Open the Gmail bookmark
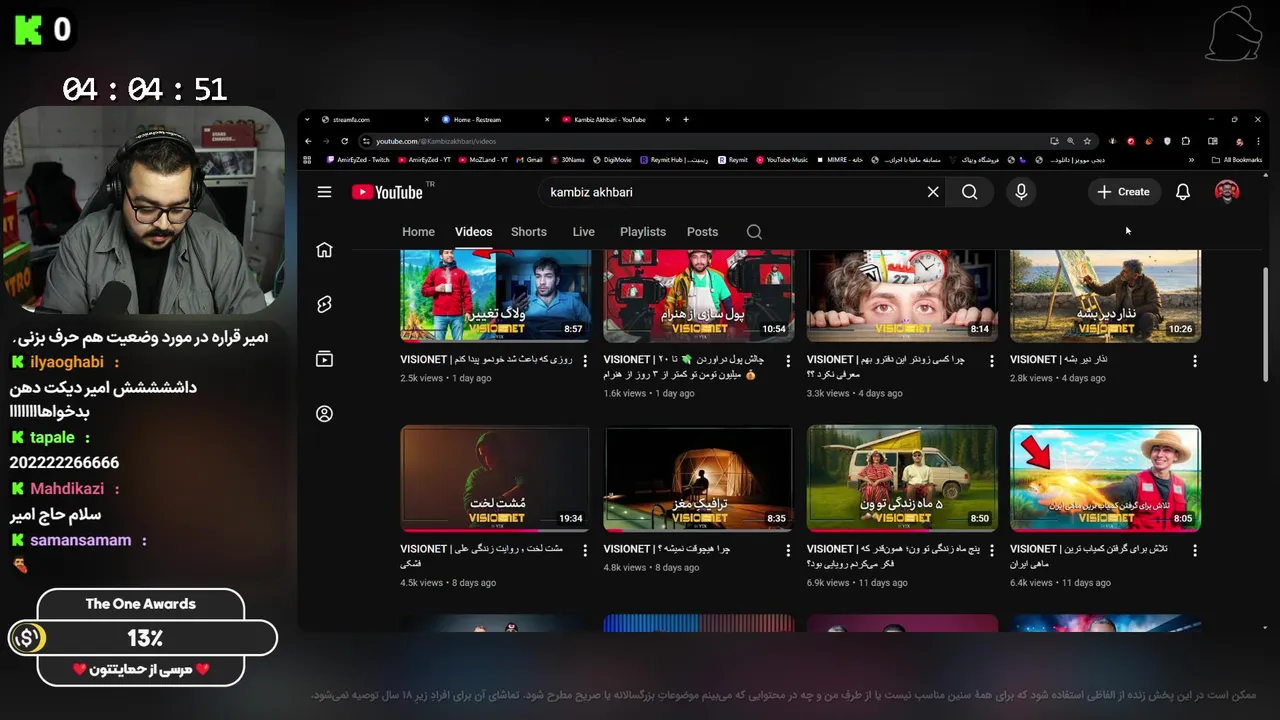Screen dimensions: 1280x720 click(529, 160)
